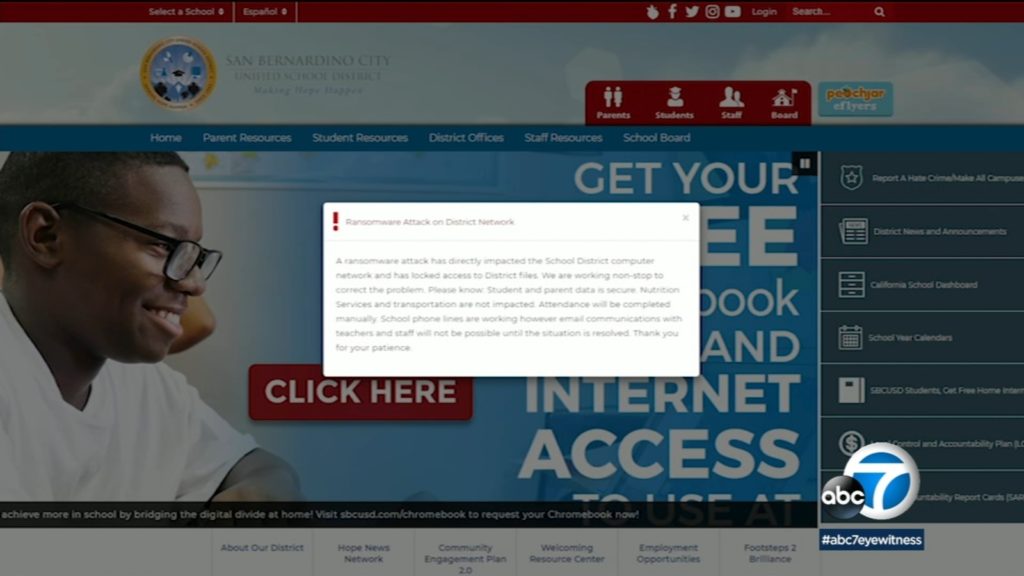Click the red CLICK HERE button

360,392
